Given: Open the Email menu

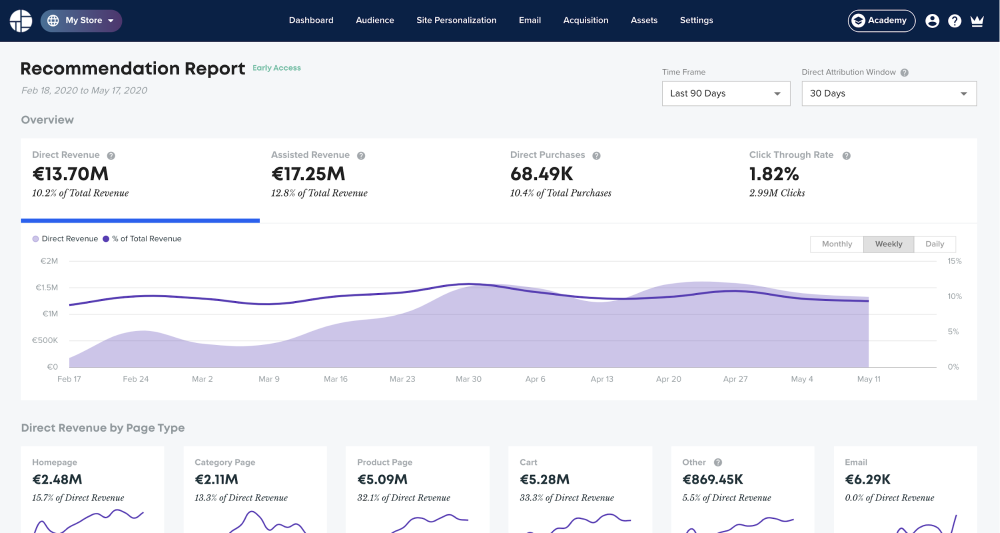Looking at the screenshot, I should [x=530, y=20].
